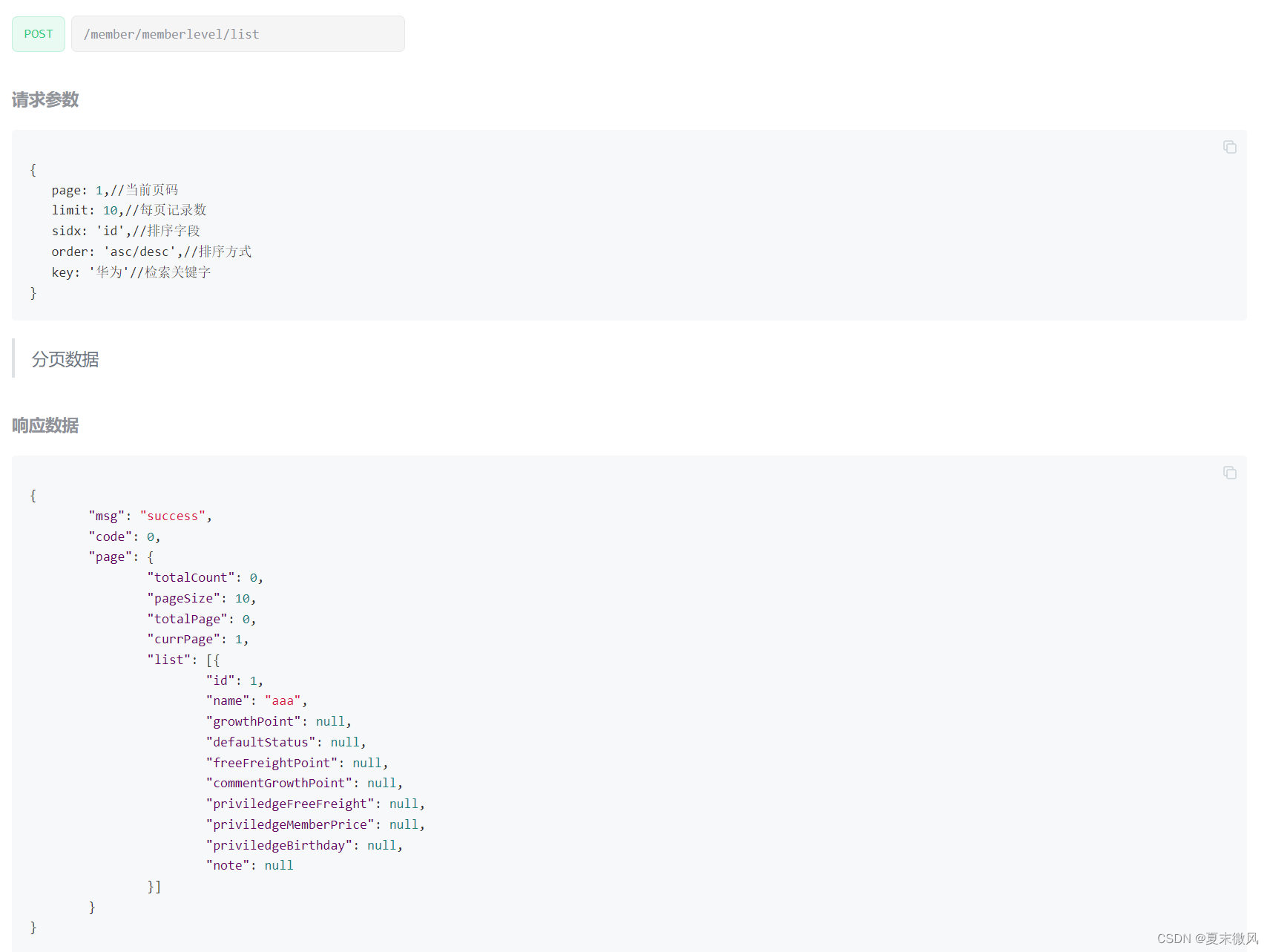1270x952 pixels.
Task: Click the line "limit: 10,//每页记录数"
Action: coord(129,210)
